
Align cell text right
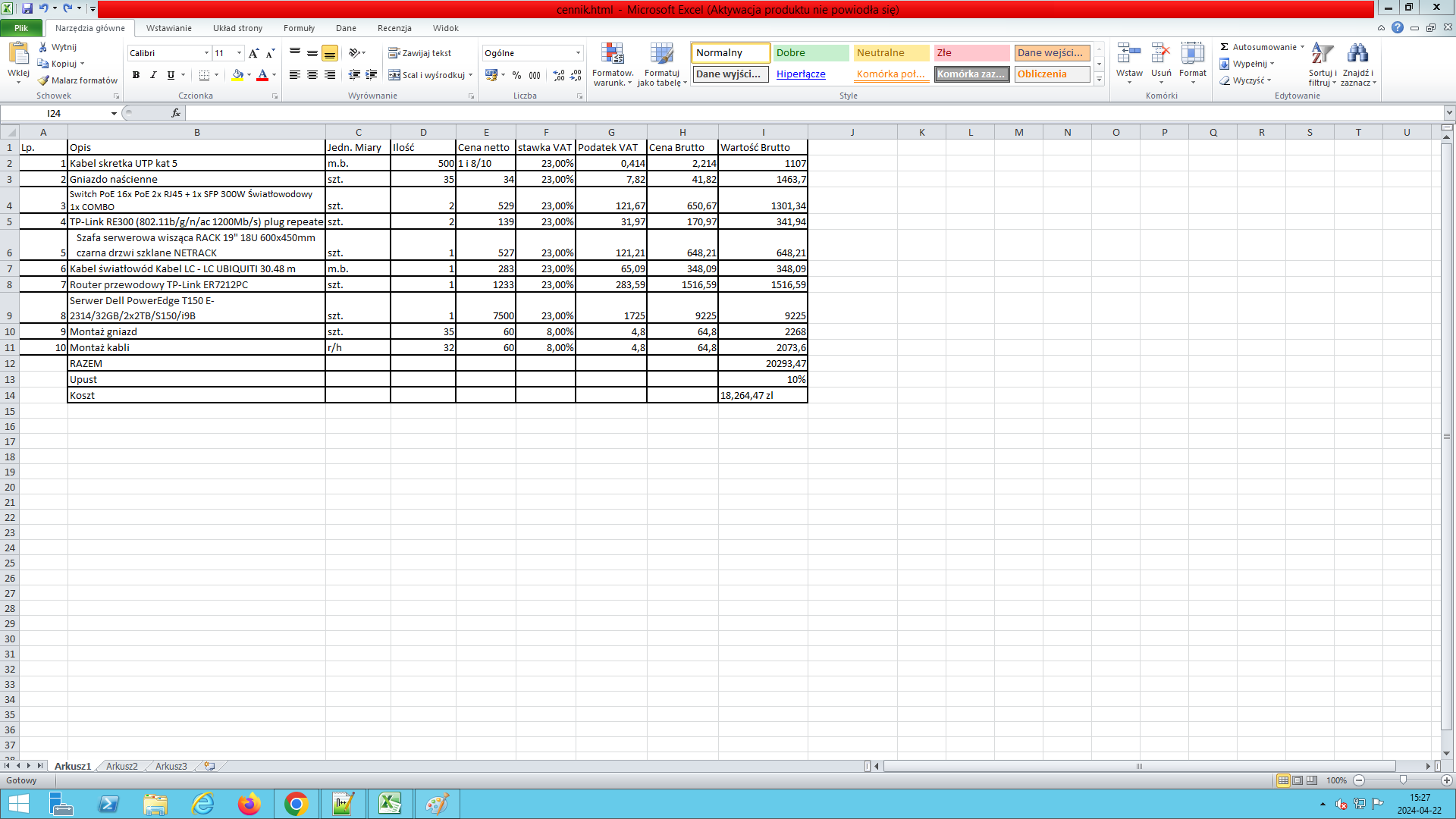[330, 75]
